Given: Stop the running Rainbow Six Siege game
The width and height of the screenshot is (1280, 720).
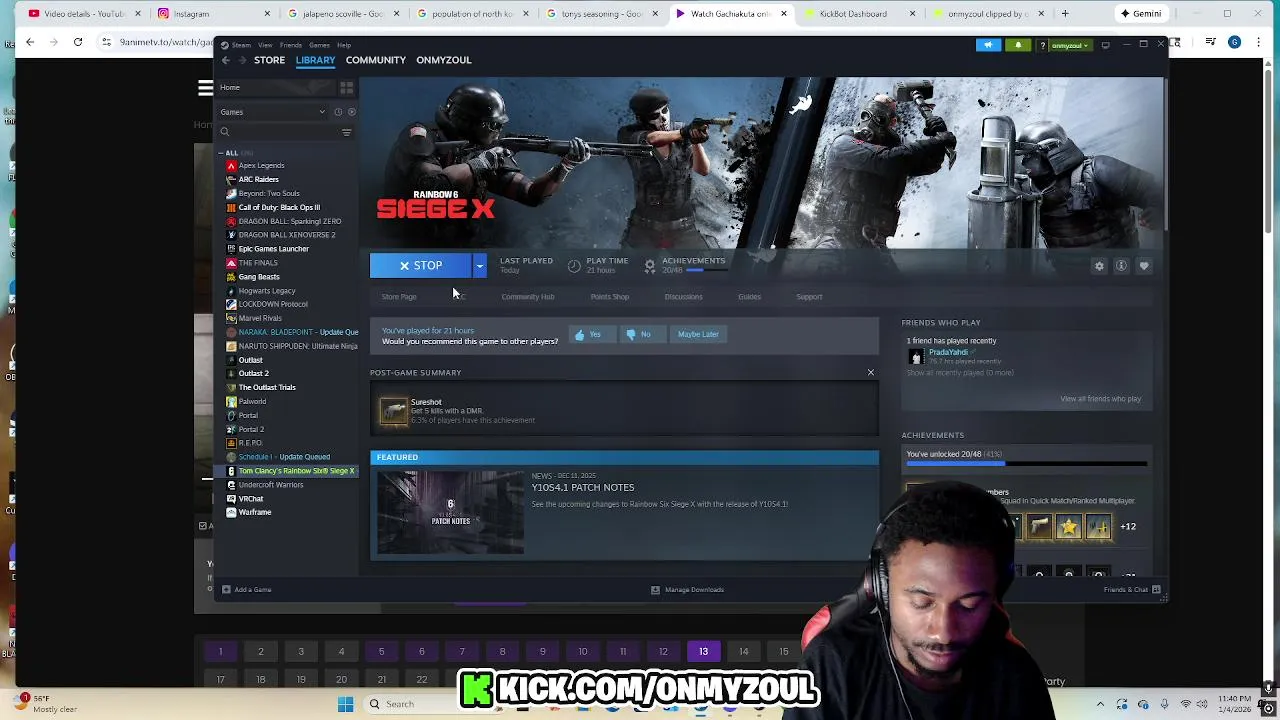Looking at the screenshot, I should click(x=421, y=265).
